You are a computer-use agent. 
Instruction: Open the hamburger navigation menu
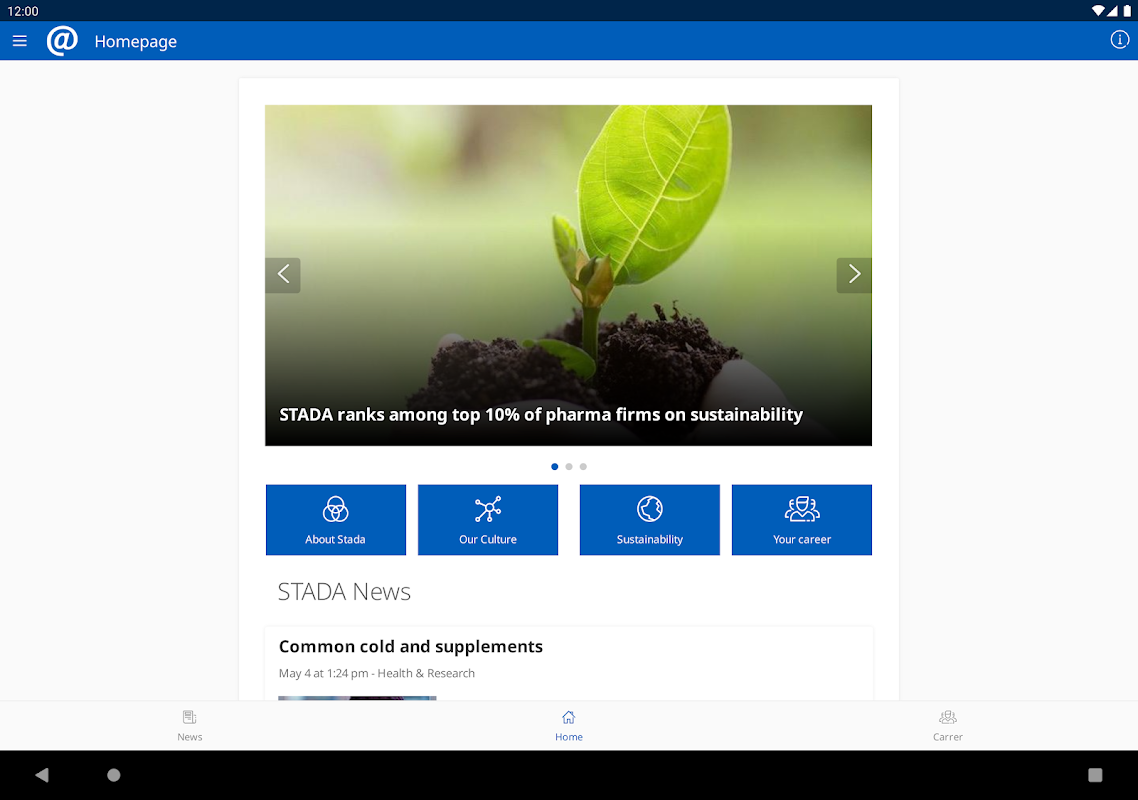tap(20, 41)
